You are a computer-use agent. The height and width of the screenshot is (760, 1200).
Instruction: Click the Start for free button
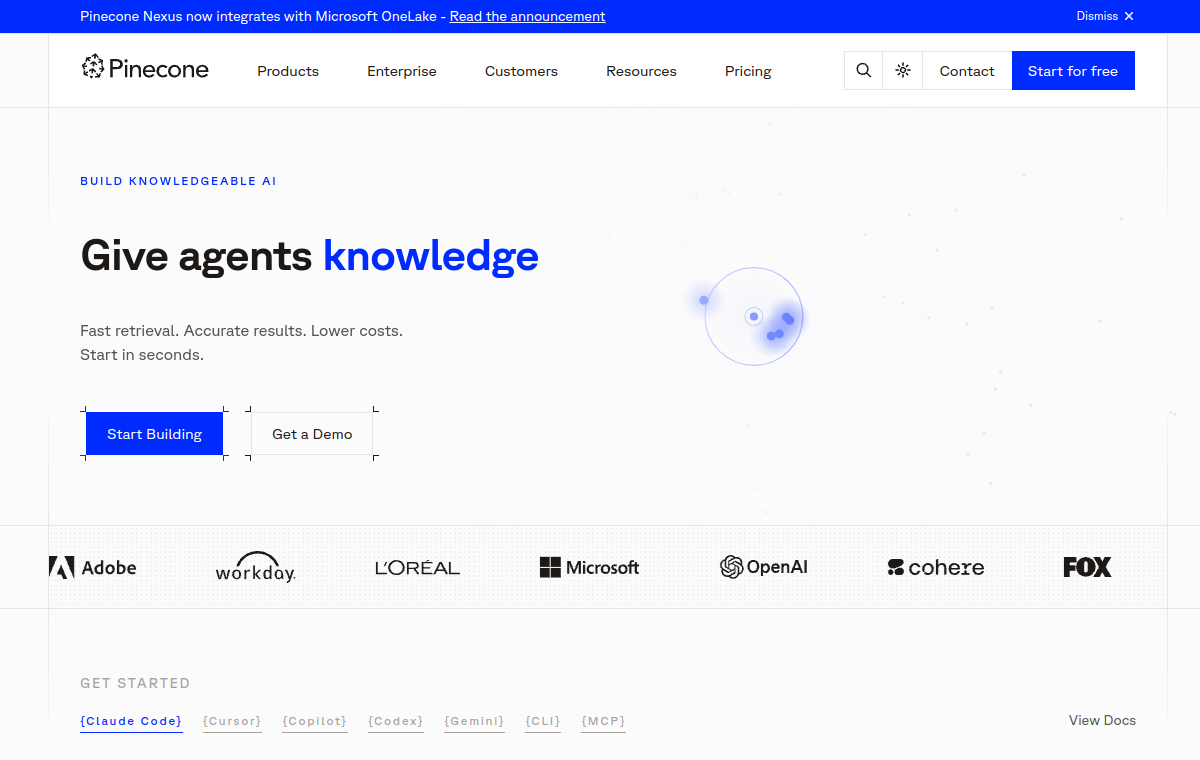[1073, 71]
